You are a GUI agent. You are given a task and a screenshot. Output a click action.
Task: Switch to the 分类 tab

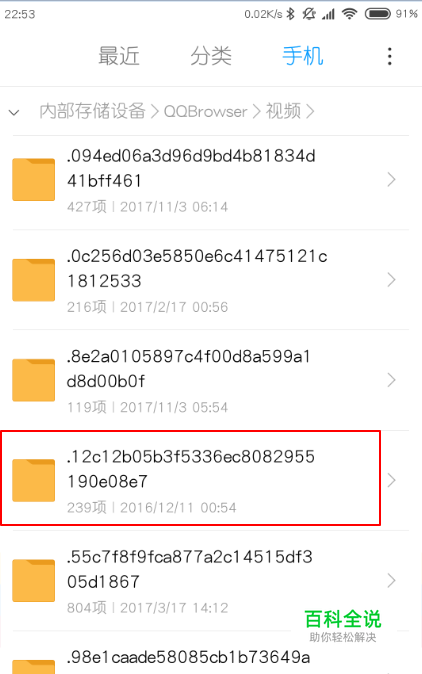[211, 56]
